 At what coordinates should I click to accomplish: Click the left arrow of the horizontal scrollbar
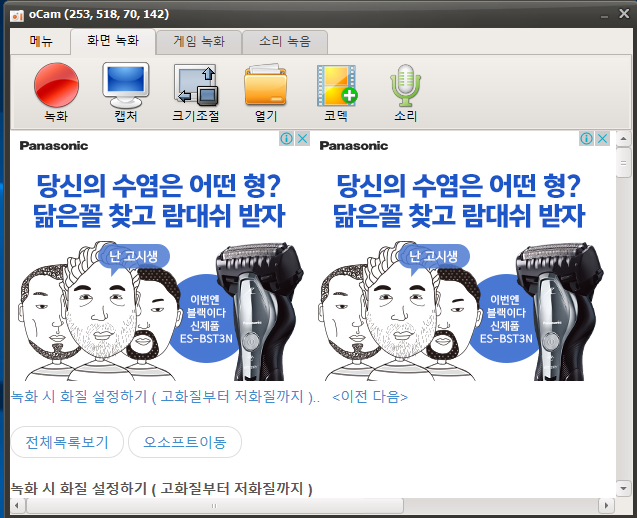pyautogui.click(x=17, y=506)
